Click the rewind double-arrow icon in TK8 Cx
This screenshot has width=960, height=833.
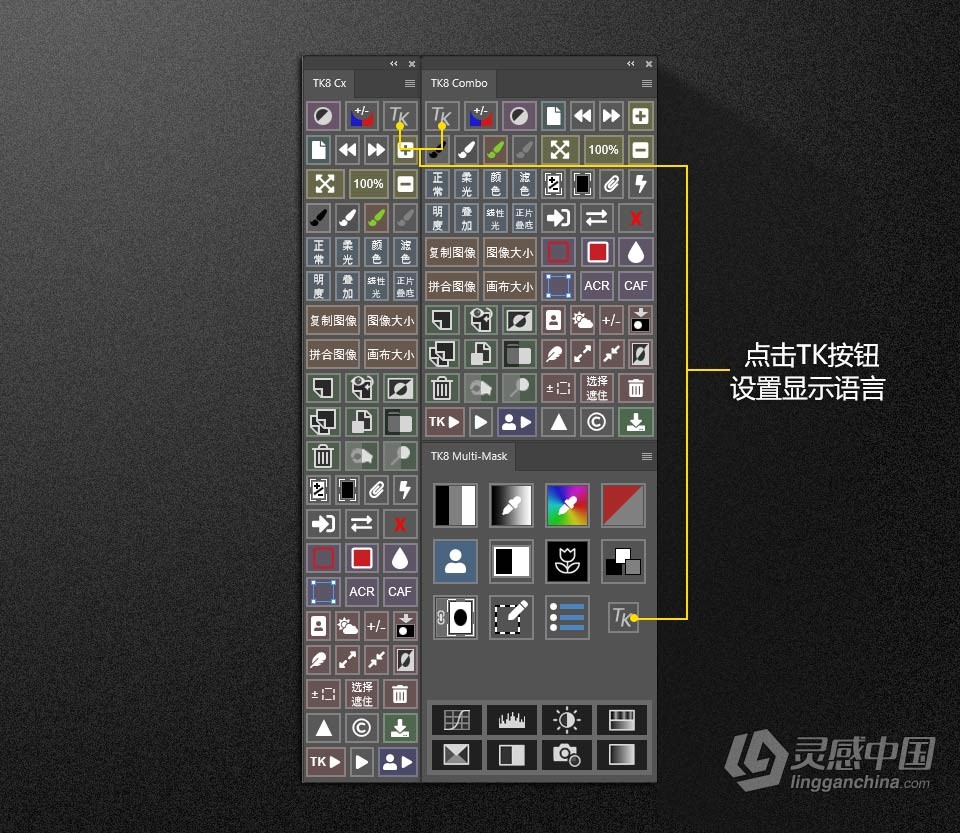click(x=348, y=149)
